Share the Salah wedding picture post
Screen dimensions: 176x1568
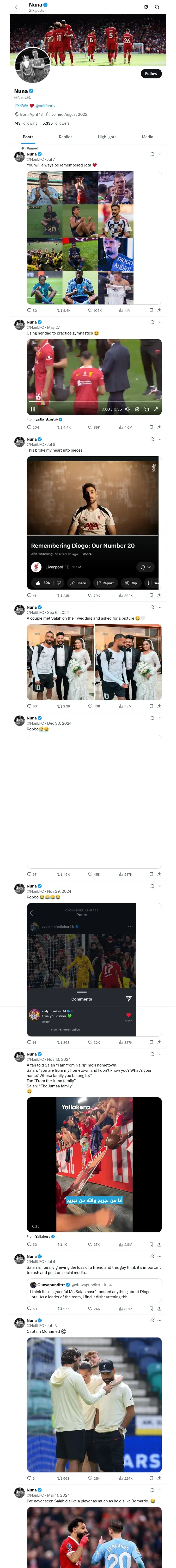(160, 706)
